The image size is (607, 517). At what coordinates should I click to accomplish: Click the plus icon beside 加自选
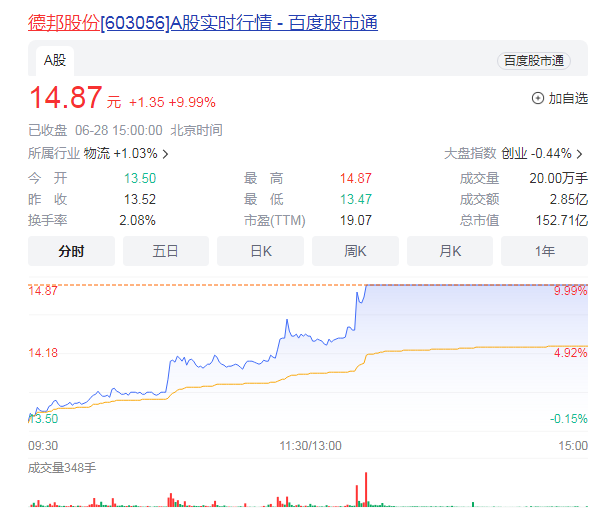[x=538, y=98]
